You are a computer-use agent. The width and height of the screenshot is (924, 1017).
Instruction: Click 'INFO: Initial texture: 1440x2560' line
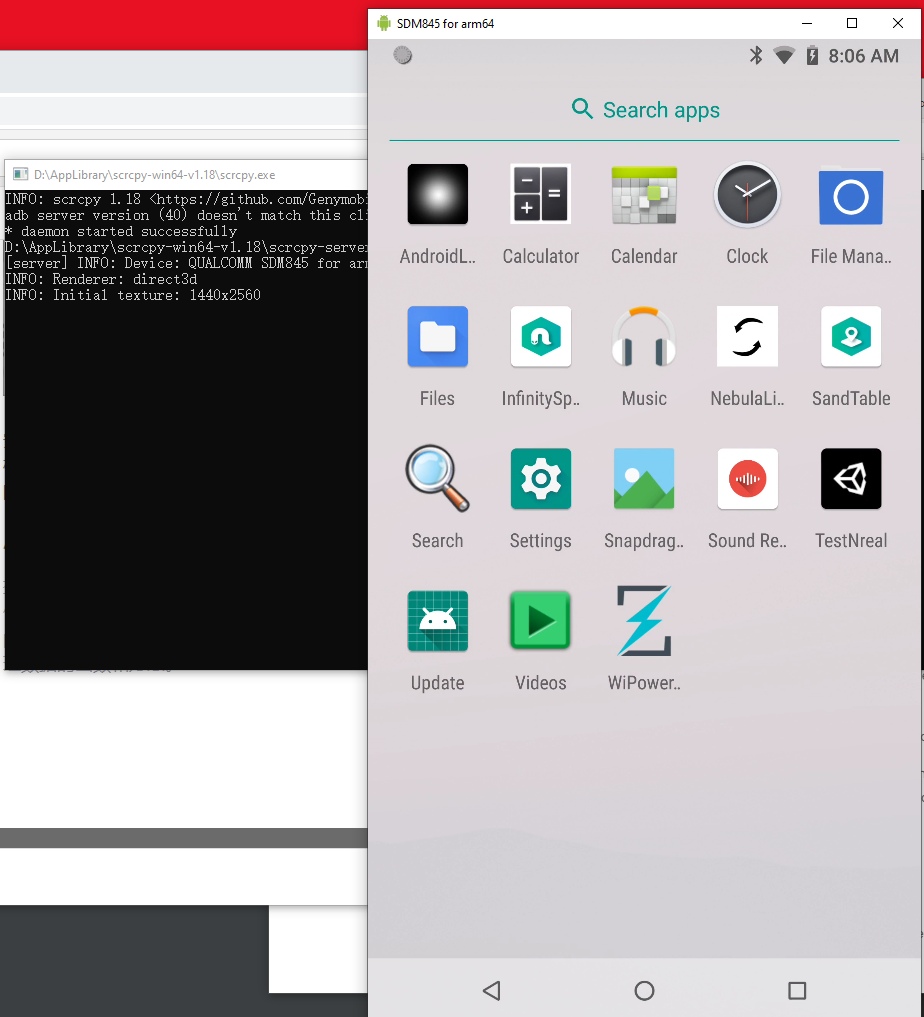click(133, 295)
